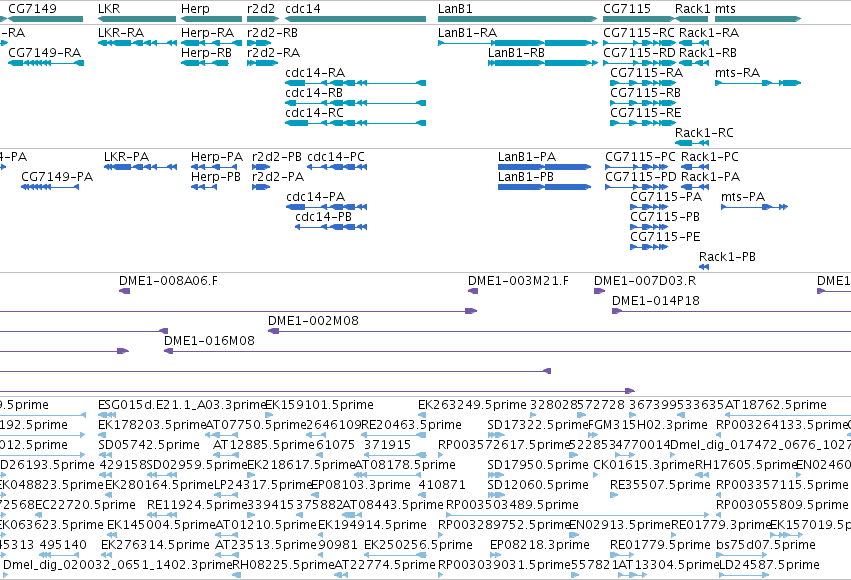Screen dimensions: 851x580
Task: Click the DME1-008A06.F BAC end
Action: pos(124,291)
